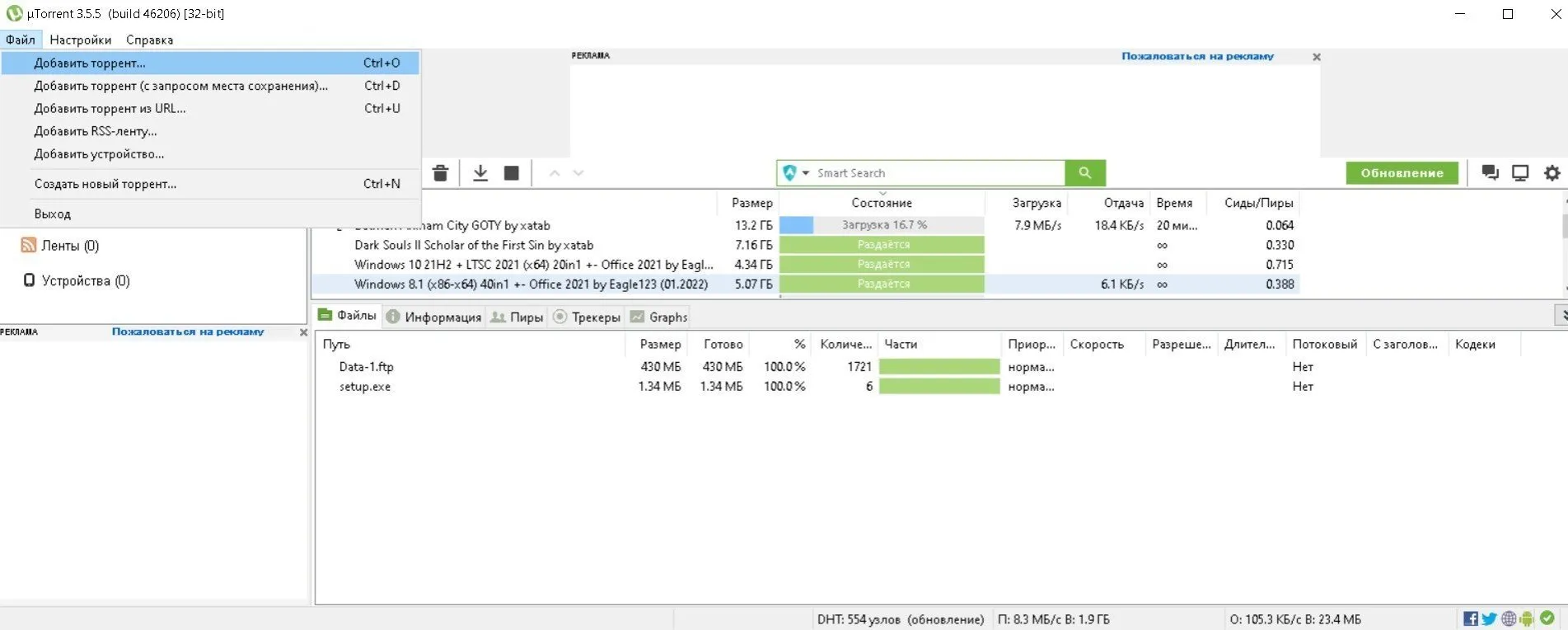This screenshot has width=1568, height=630.
Task: Click the Android icon in status bar
Action: (x=1527, y=618)
